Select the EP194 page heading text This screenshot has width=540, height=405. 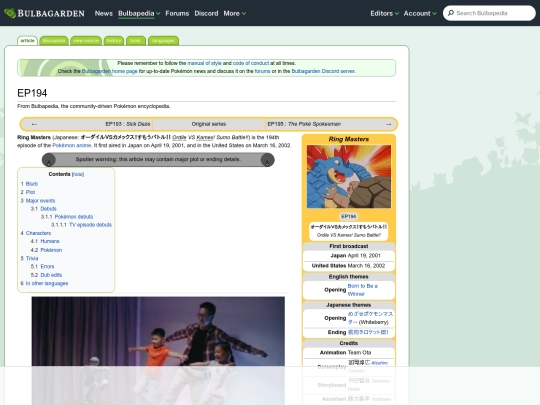(32, 93)
